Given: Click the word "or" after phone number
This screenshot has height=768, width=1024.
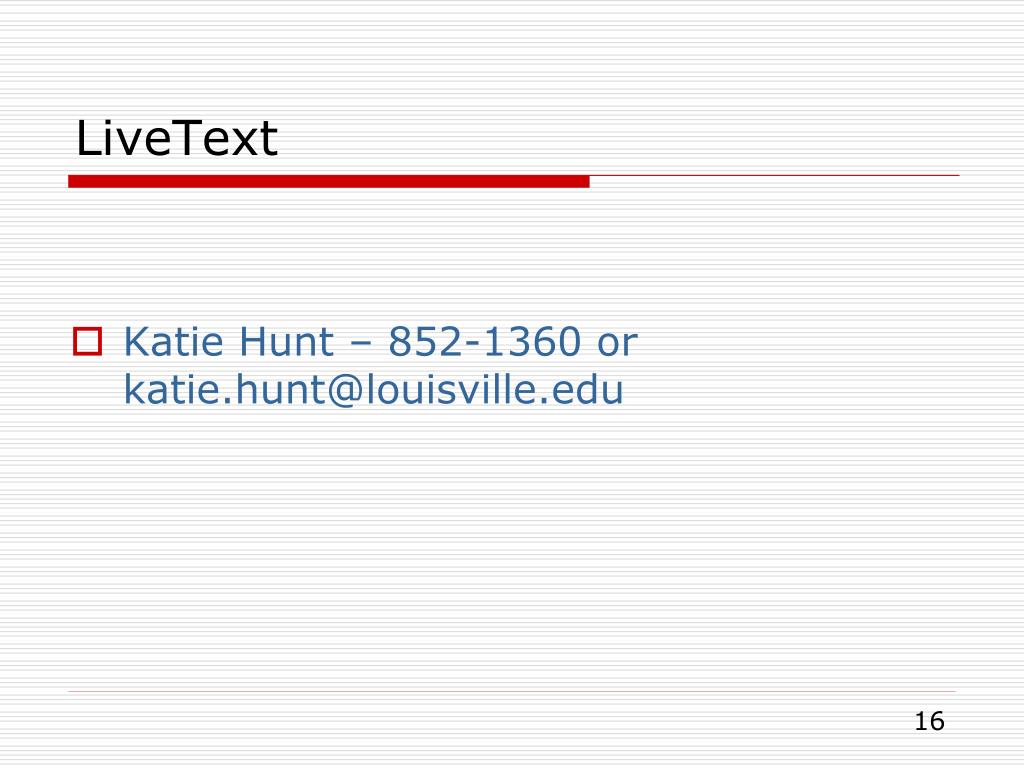Looking at the screenshot, I should pyautogui.click(x=617, y=345).
